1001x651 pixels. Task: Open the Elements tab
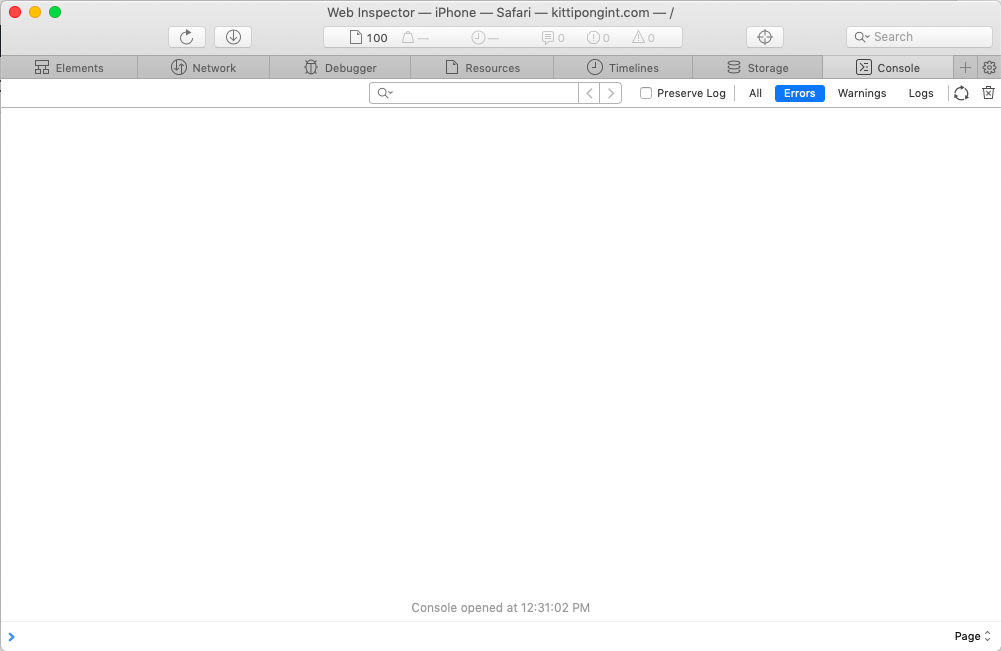click(69, 68)
